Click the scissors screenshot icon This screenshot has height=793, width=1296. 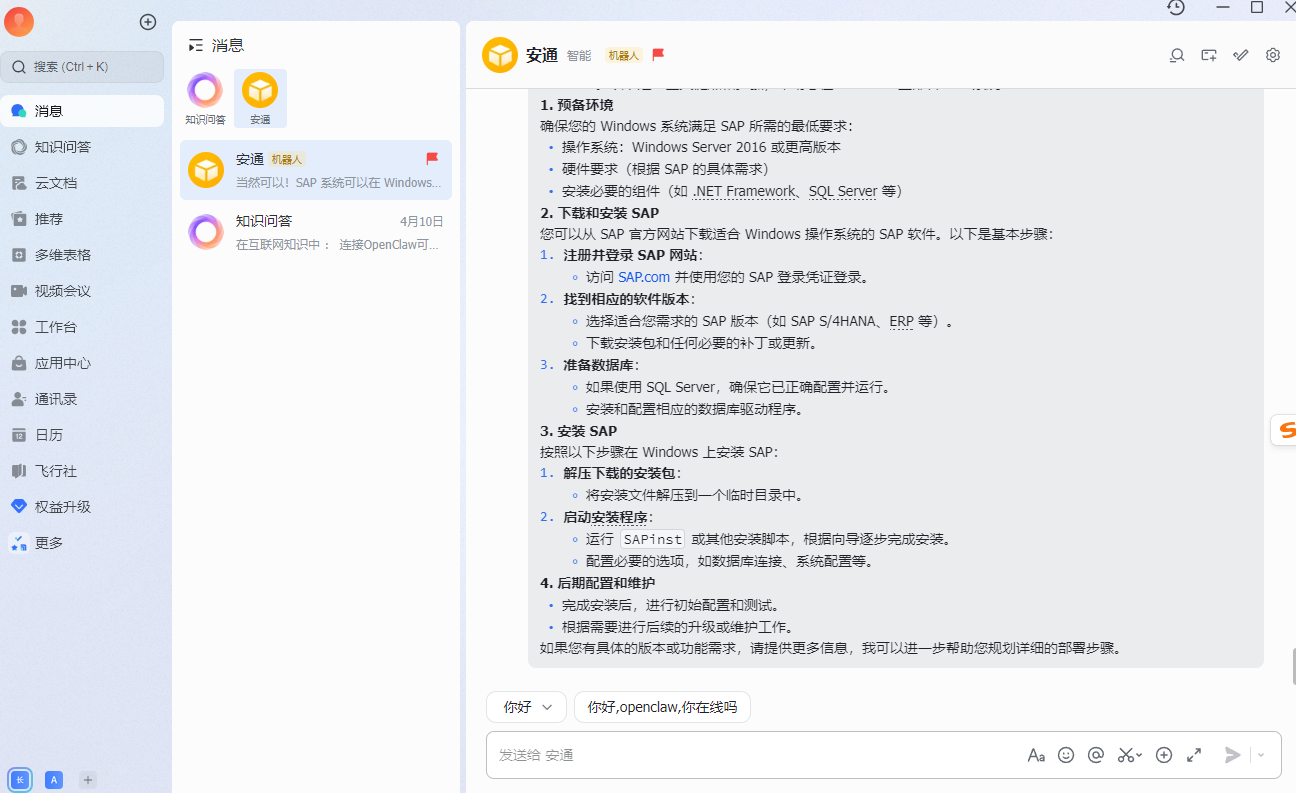point(1126,755)
